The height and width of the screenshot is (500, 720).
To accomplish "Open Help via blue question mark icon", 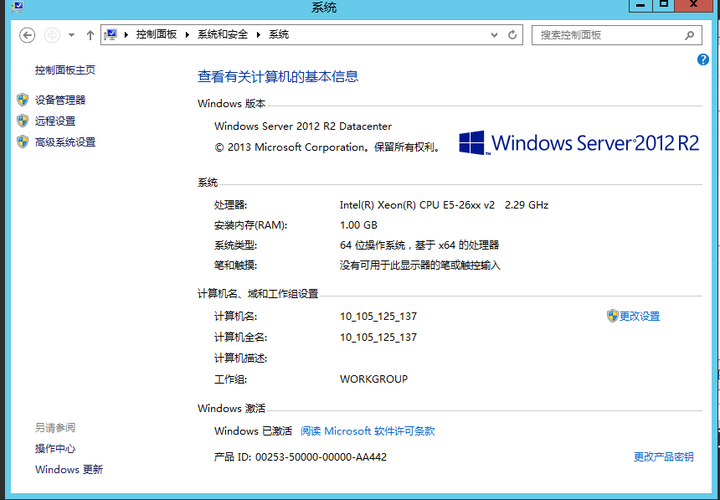I will click(x=703, y=60).
